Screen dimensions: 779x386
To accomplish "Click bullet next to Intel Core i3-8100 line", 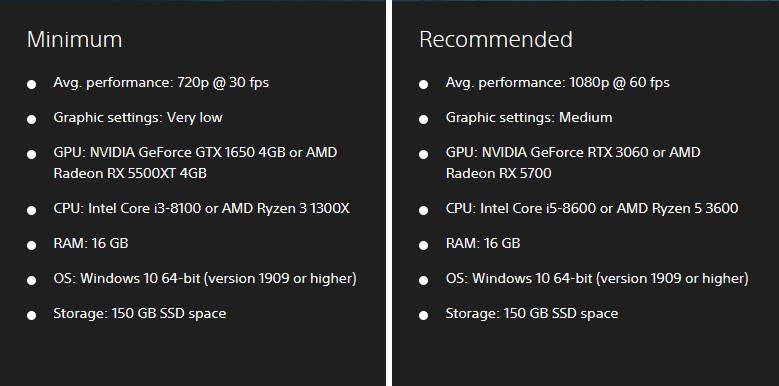I will pyautogui.click(x=31, y=210).
